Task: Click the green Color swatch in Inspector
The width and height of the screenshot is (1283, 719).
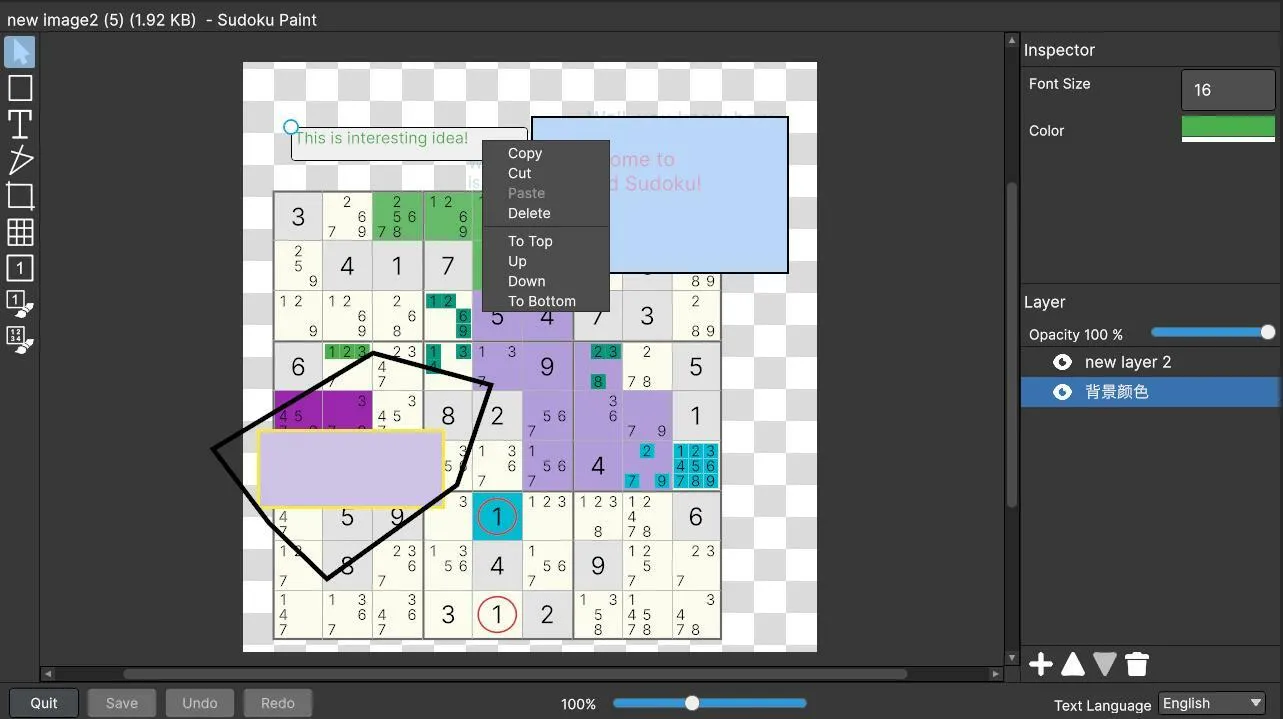Action: pyautogui.click(x=1228, y=127)
